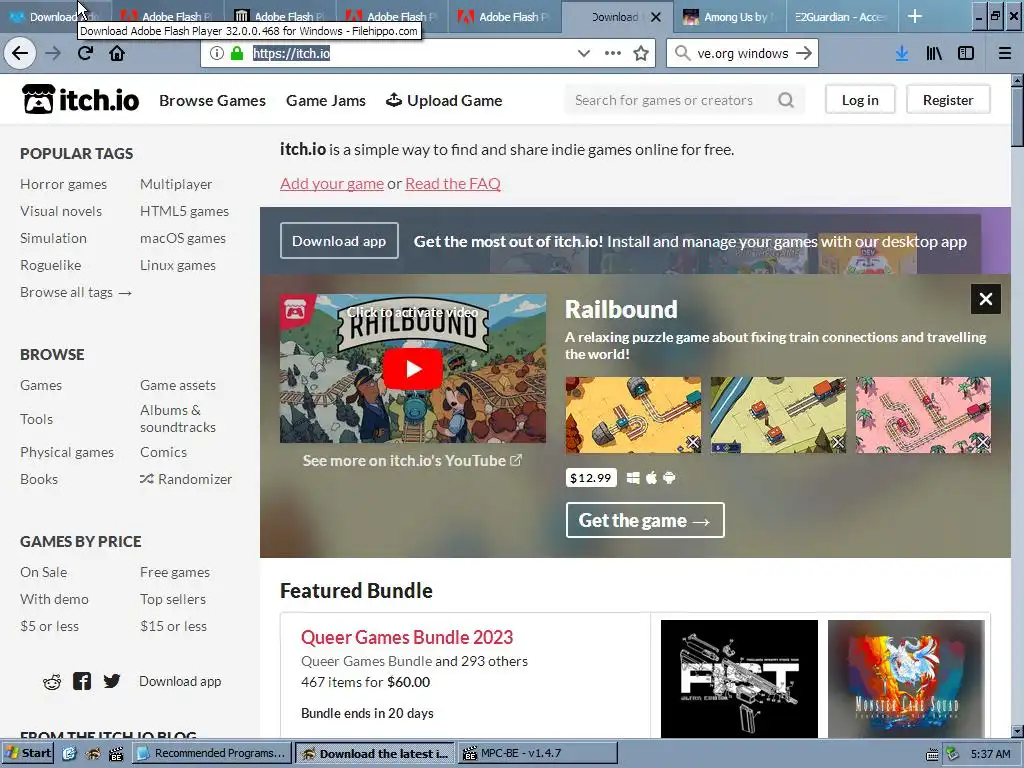Open itch.io Reddit icon in sidebar
Screen dimensions: 1024x768
52,682
